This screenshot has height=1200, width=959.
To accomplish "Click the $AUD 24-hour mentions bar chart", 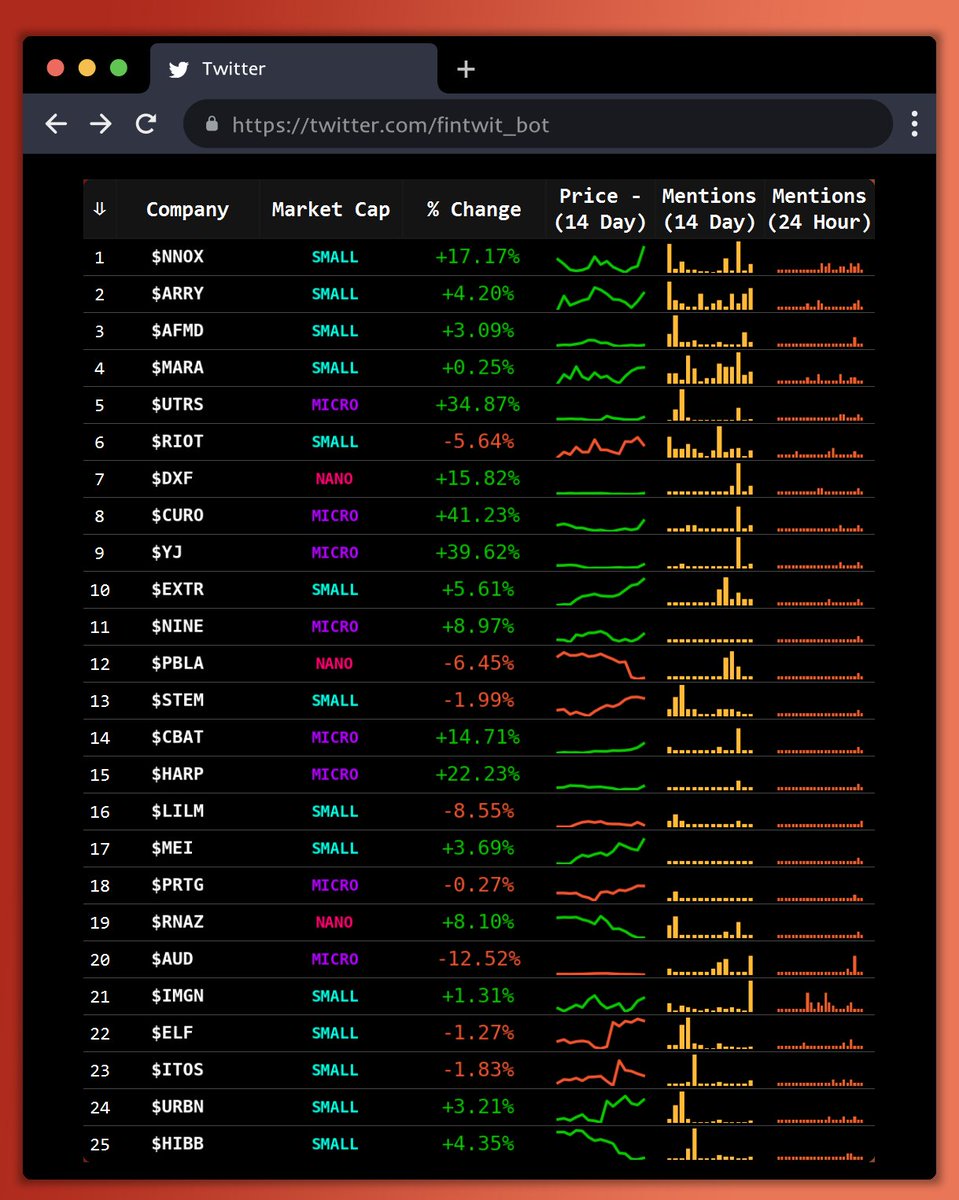I will (820, 965).
